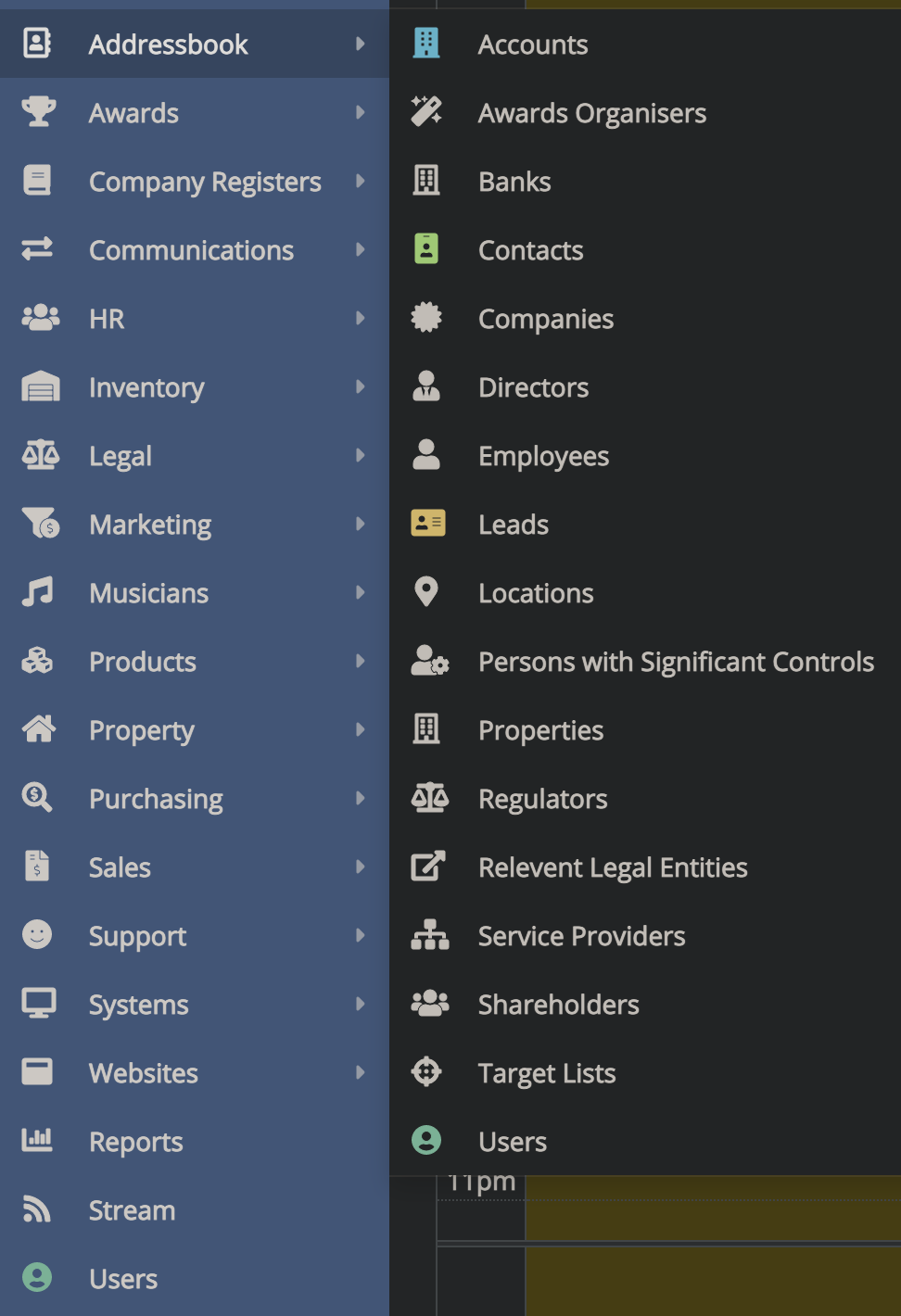The image size is (901, 1316).
Task: Click the Marketing funnel icon
Action: tap(40, 524)
